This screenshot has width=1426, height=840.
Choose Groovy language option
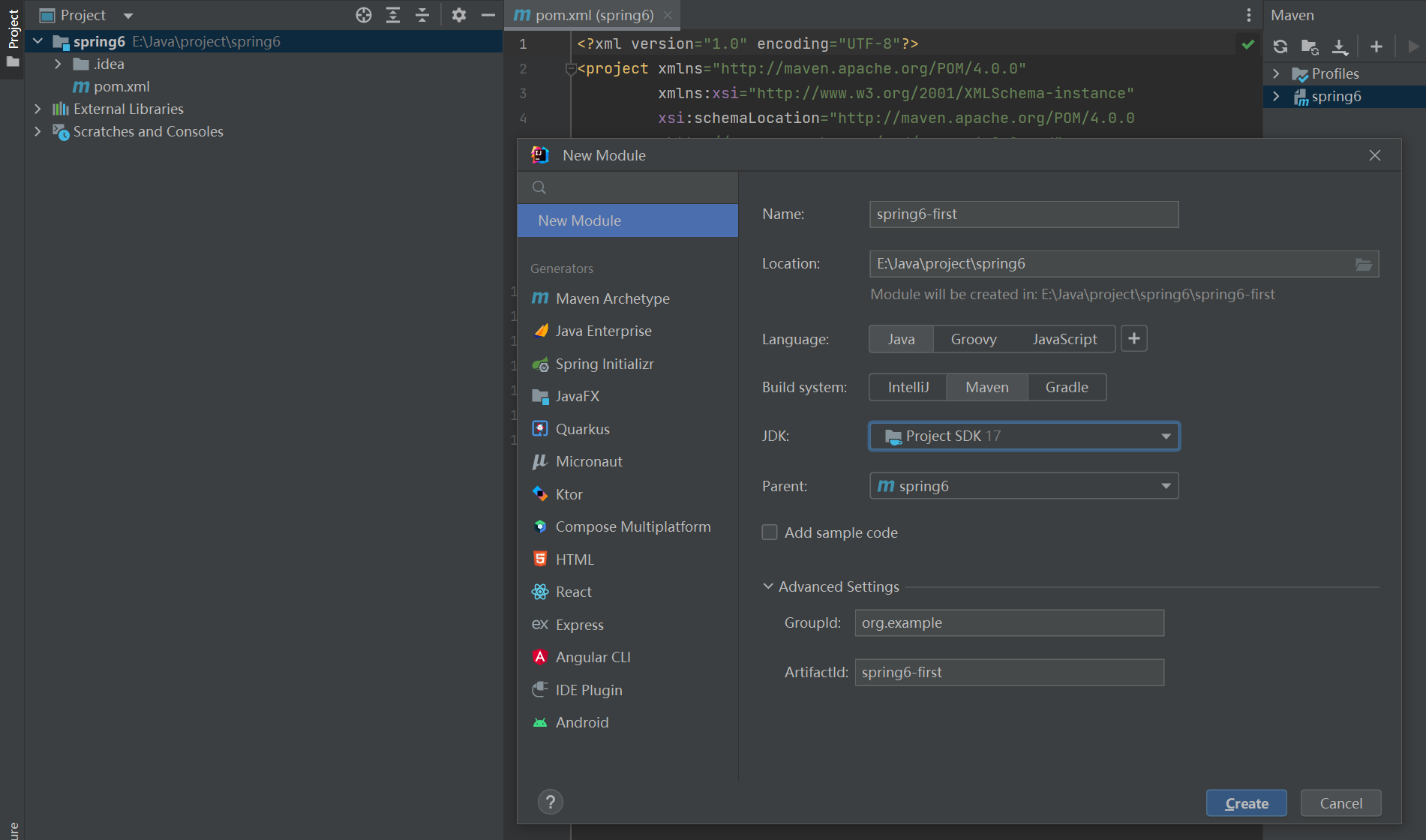point(974,339)
